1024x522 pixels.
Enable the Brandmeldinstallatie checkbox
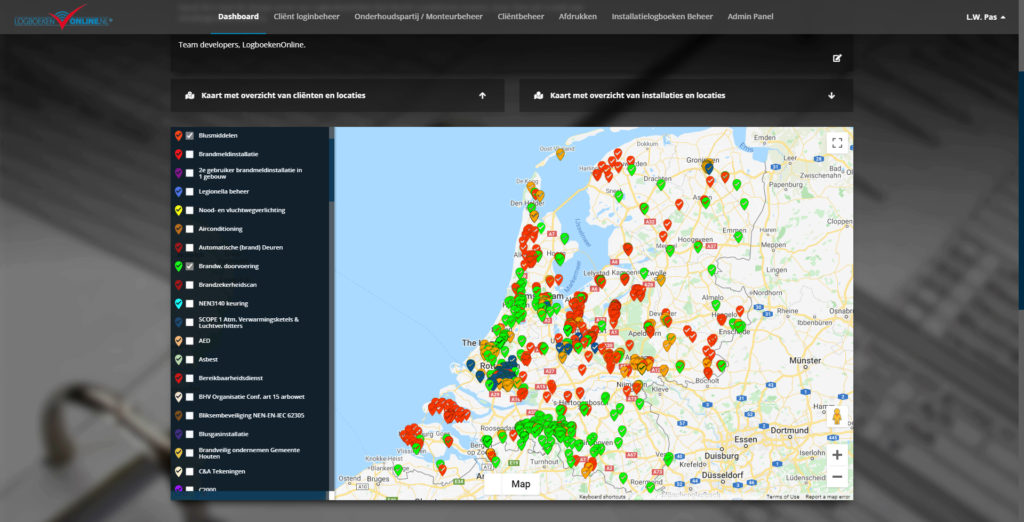click(190, 154)
